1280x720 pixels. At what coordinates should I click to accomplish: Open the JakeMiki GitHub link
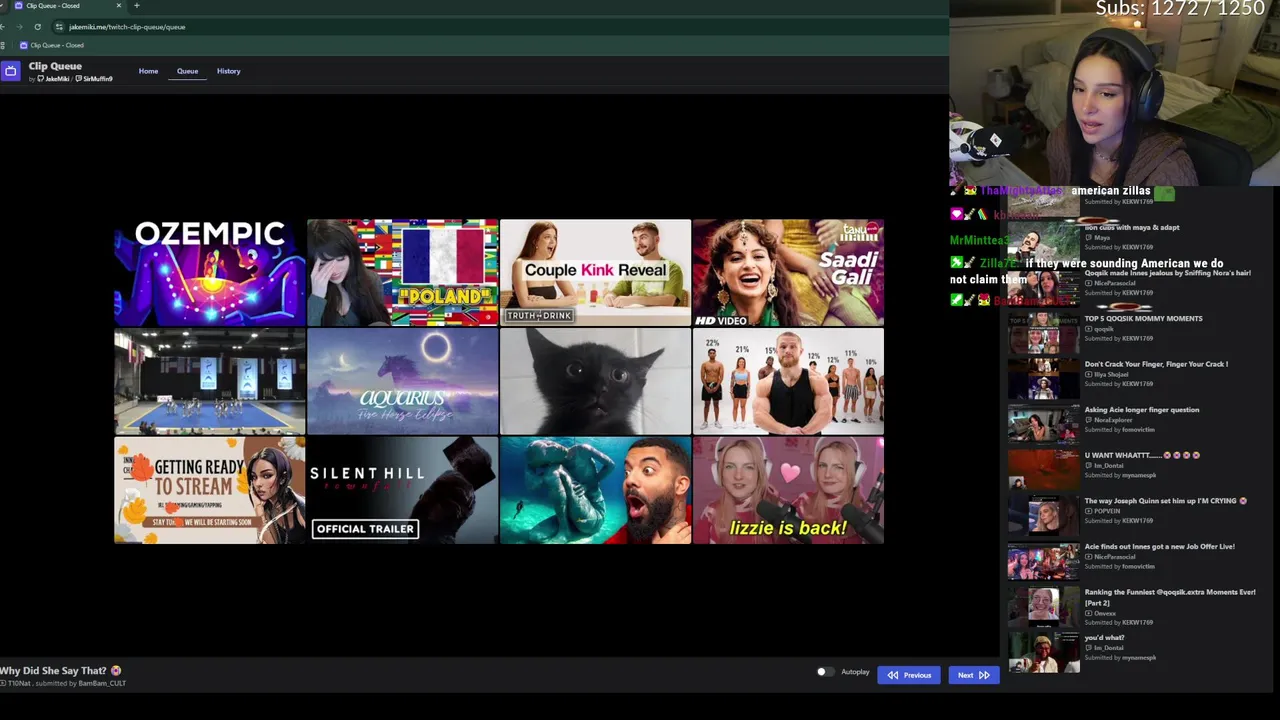coord(52,79)
